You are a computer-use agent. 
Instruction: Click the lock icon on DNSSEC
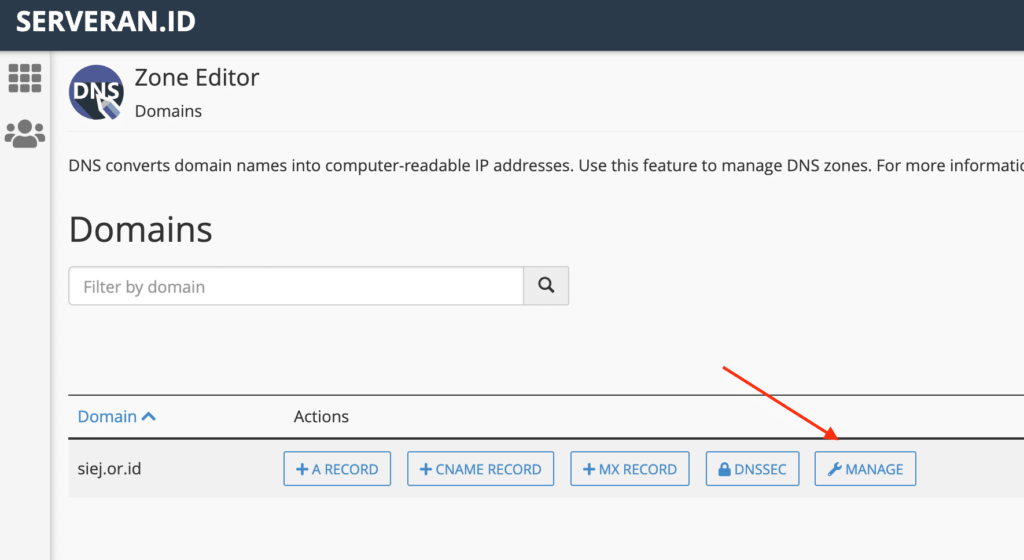[x=724, y=469]
